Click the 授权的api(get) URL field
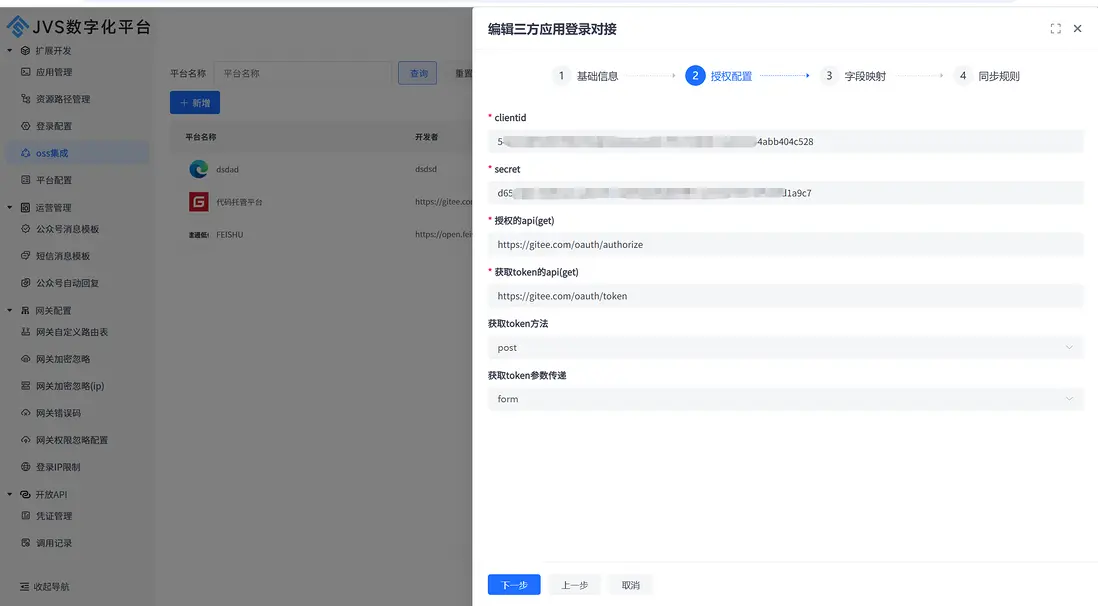Viewport: 1098px width, 606px height. pos(786,245)
